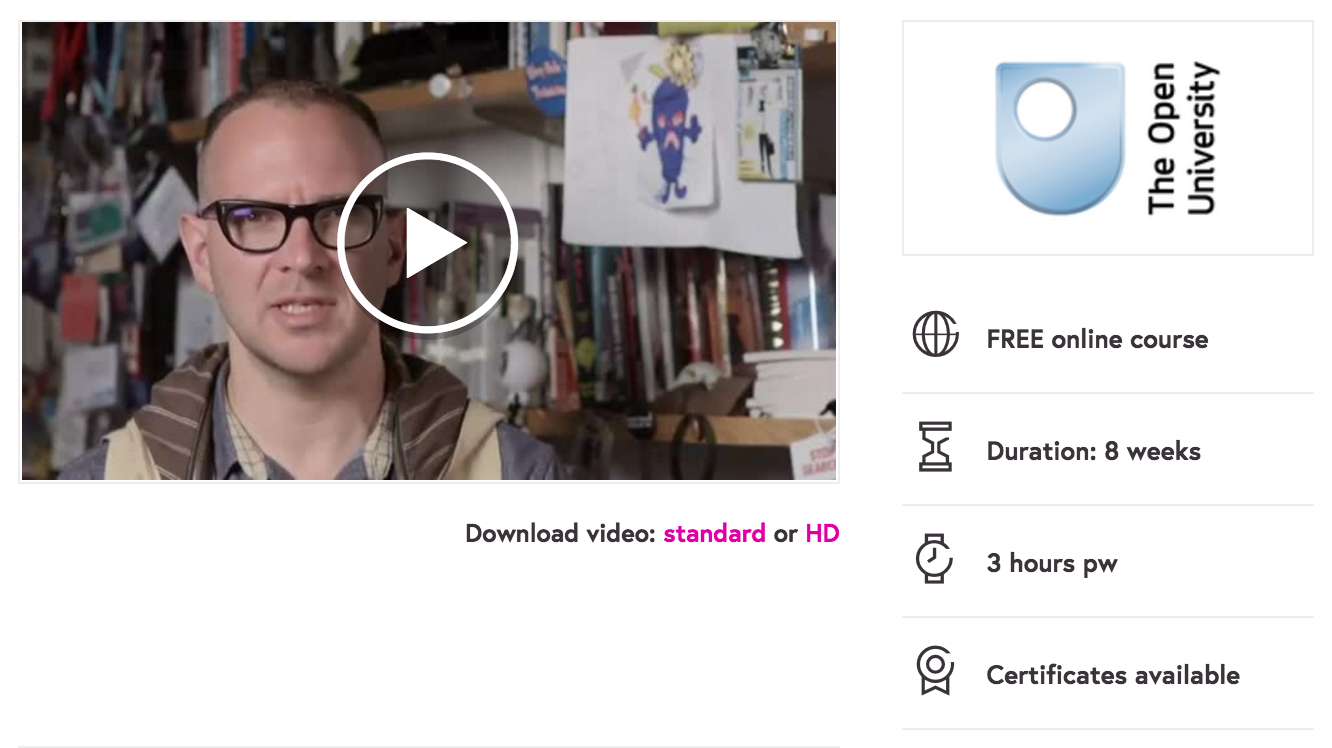Viewport: 1332px width, 748px height.
Task: Click the white triangle inside the play circle
Action: [436, 243]
